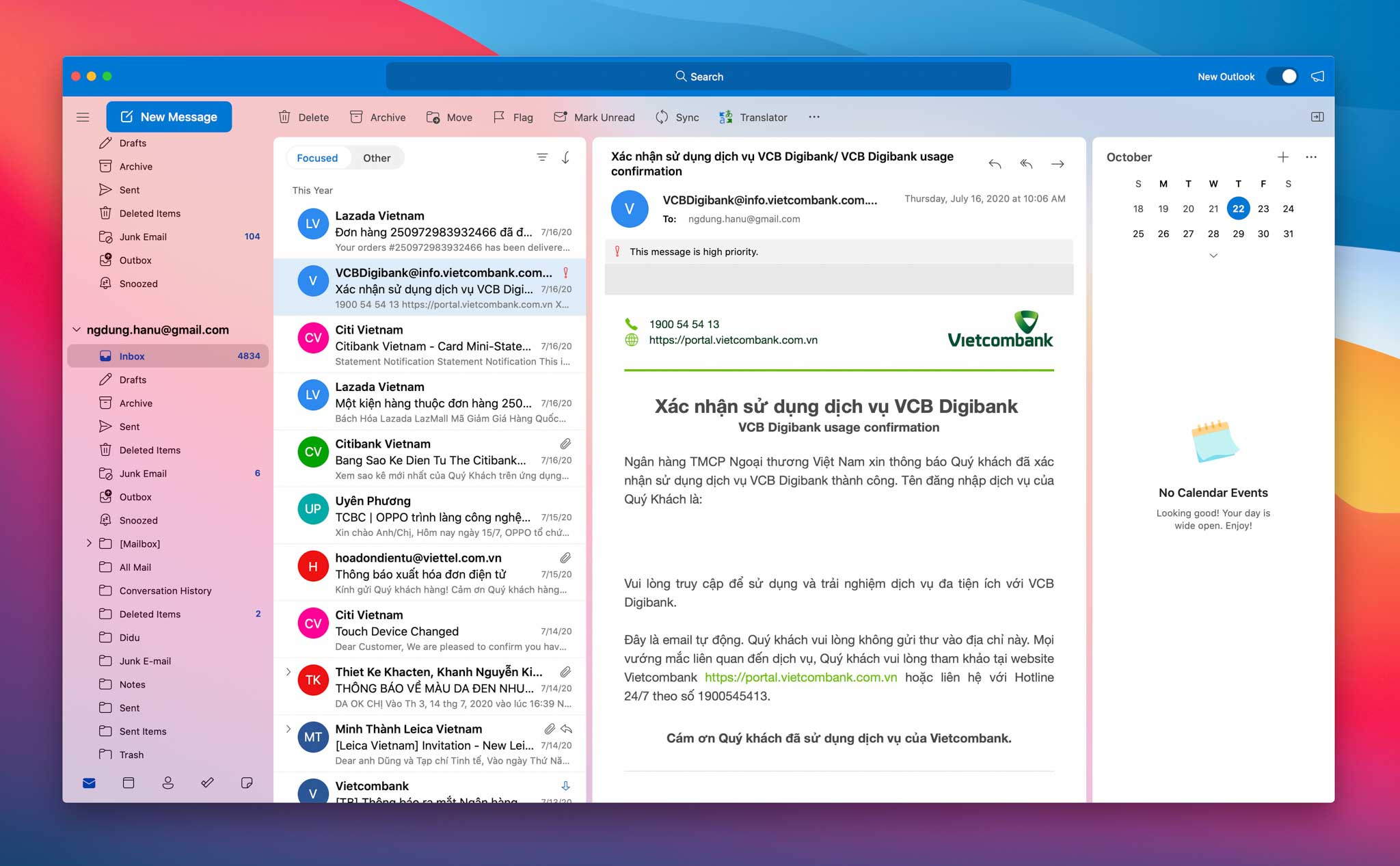Open Deleted Items folder showing 2
The image size is (1400, 866).
(168, 614)
